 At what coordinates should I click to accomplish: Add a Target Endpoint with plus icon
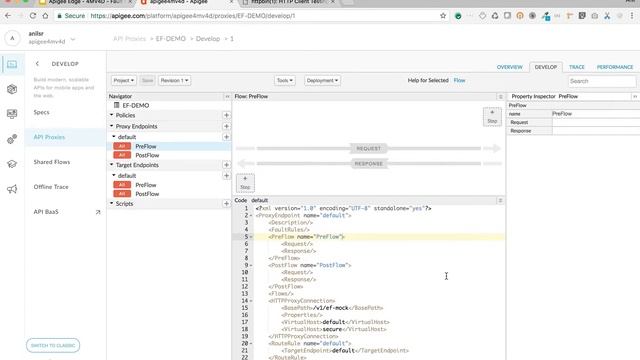pos(226,165)
